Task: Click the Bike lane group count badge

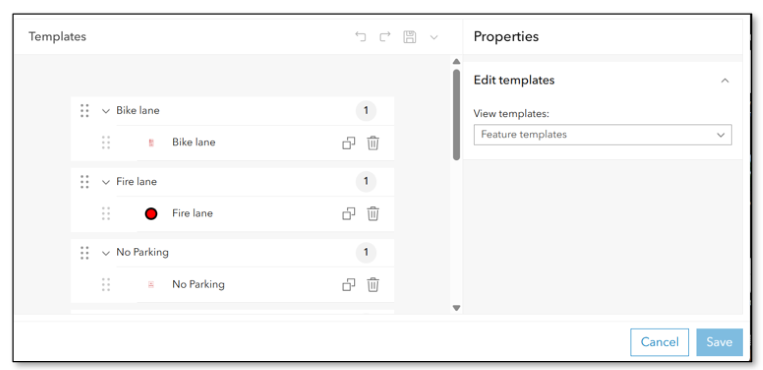Action: (366, 111)
